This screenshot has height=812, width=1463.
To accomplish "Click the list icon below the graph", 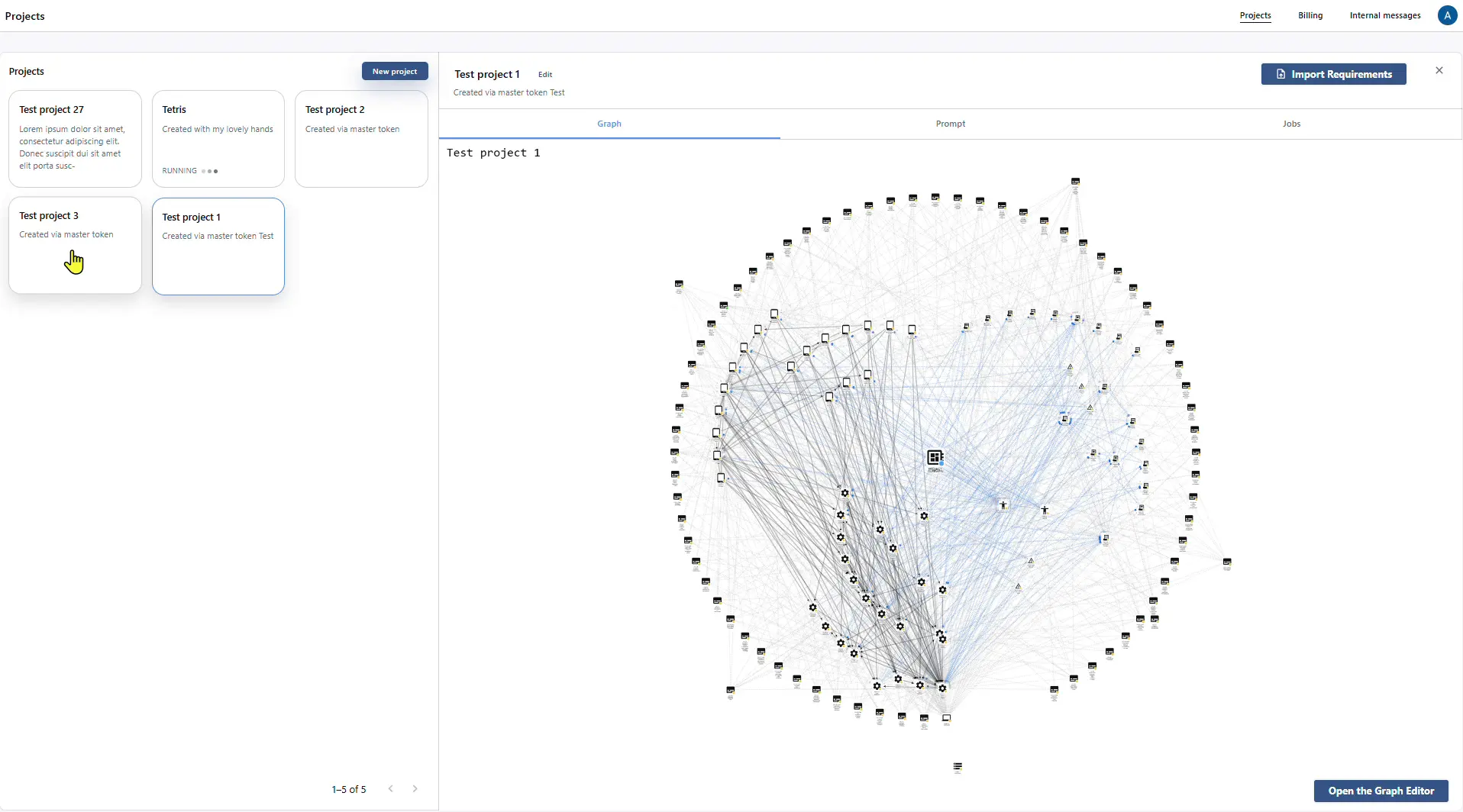I will (958, 767).
